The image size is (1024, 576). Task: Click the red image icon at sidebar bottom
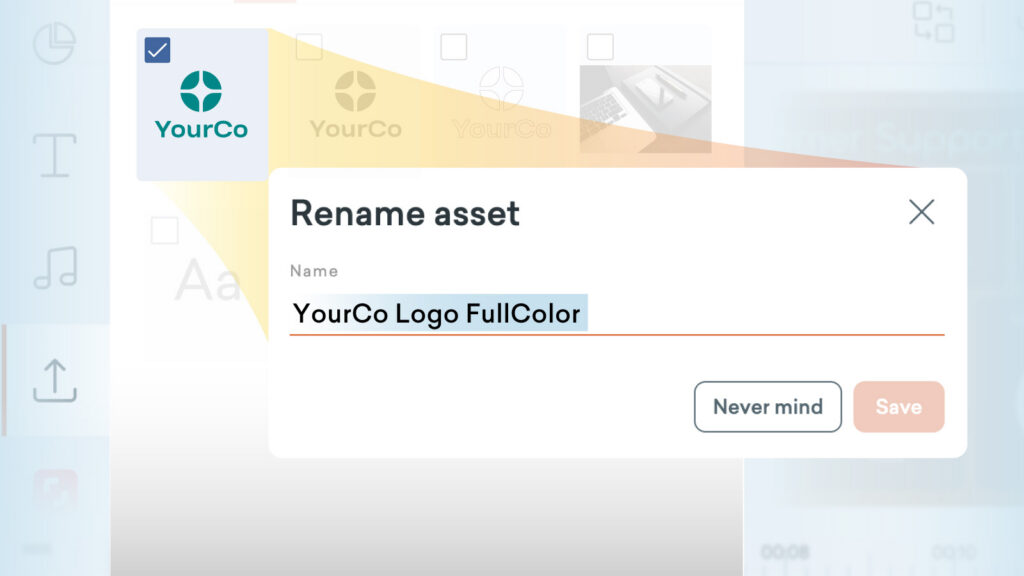56,490
